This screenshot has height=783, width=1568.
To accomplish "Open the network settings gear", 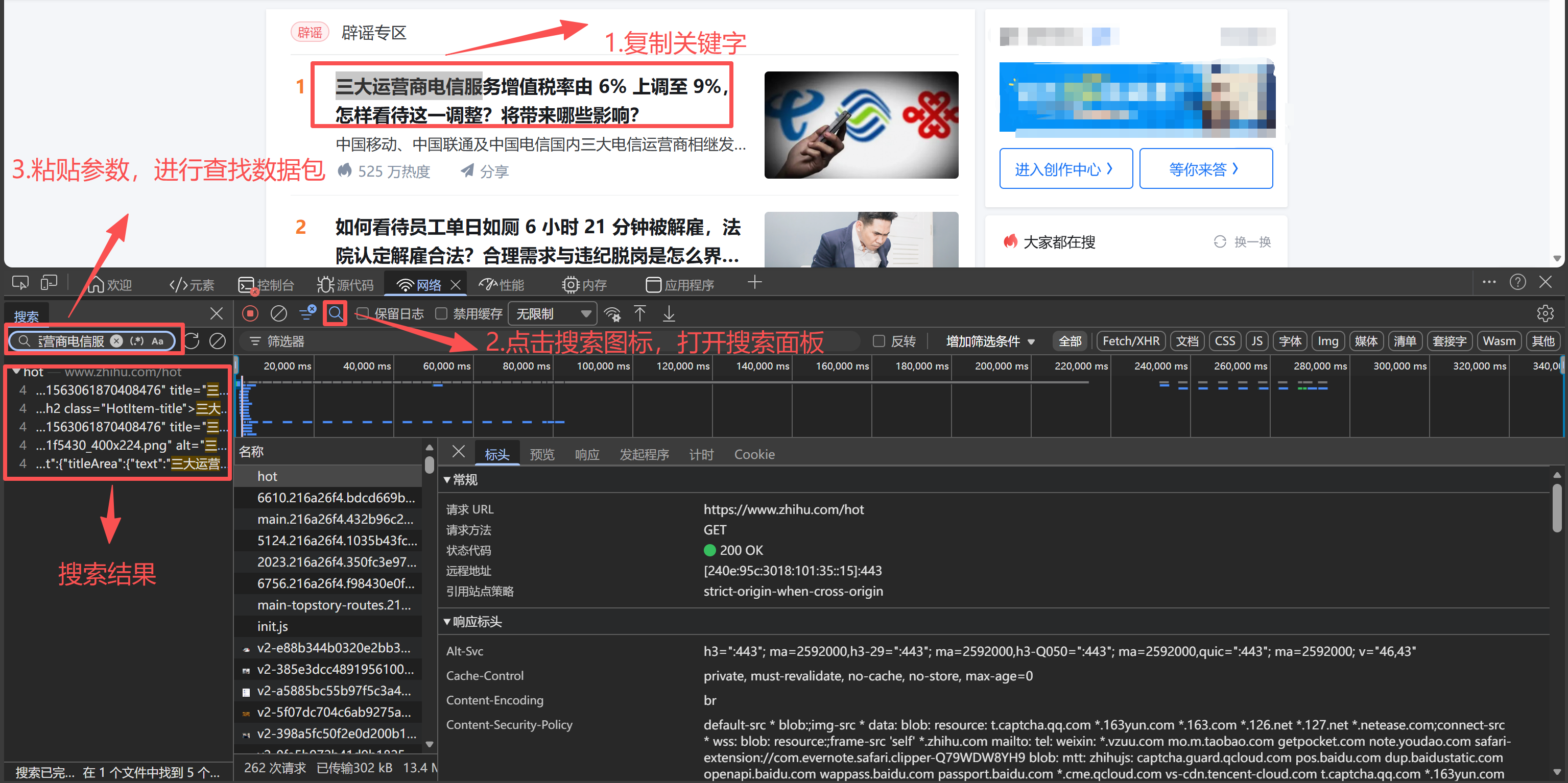I will point(1546,313).
